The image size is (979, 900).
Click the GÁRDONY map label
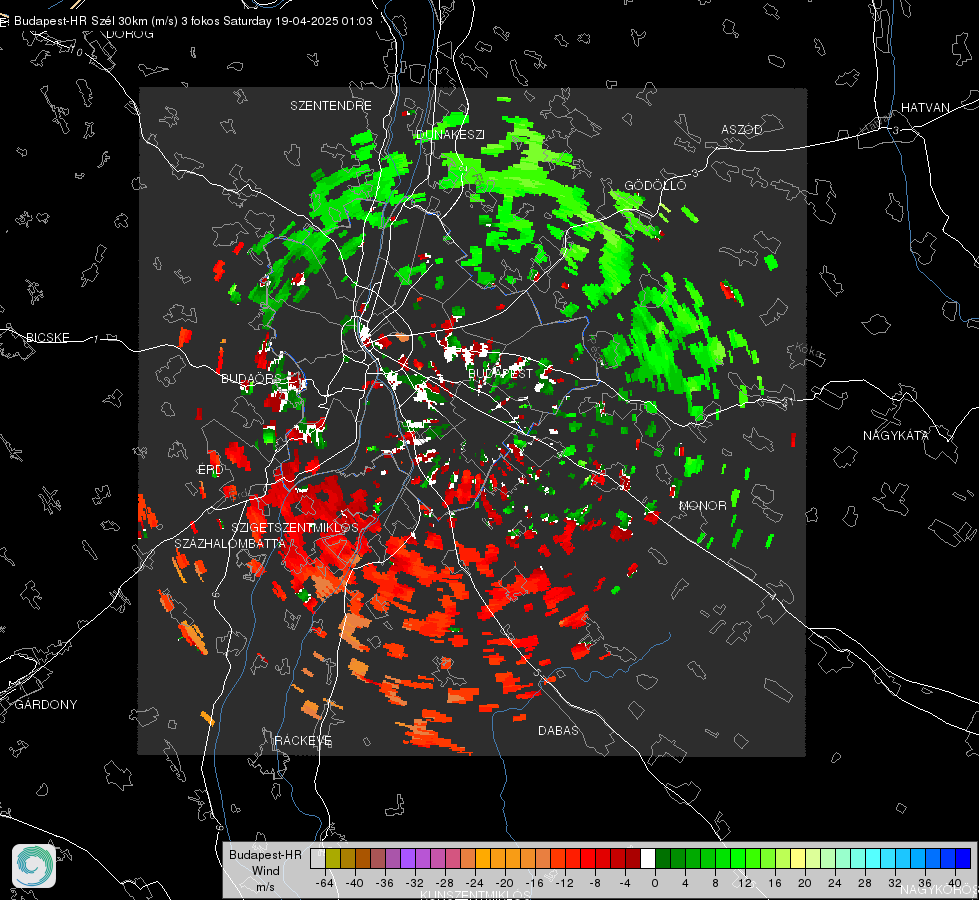46,705
